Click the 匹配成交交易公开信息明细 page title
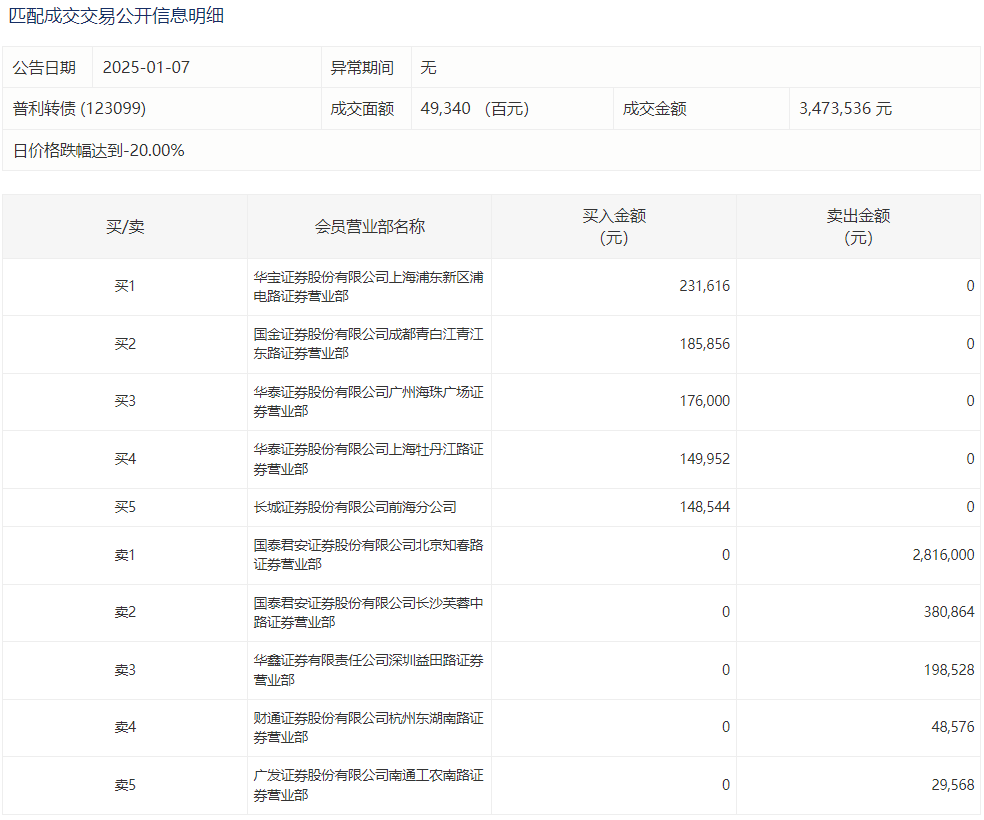Screen dimensions: 984x820 click(x=116, y=16)
